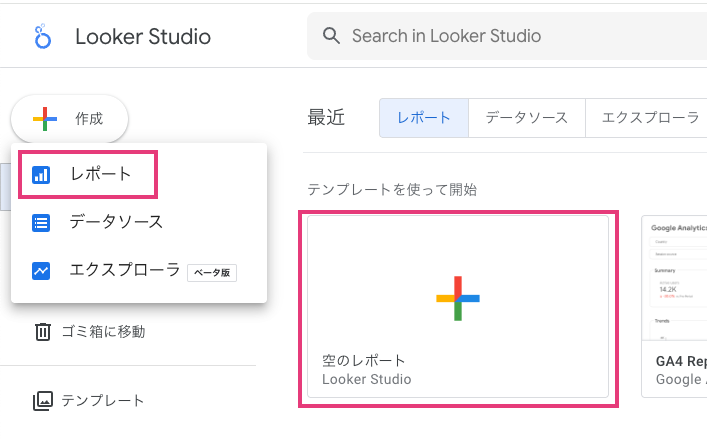Choose データソース in the create menu

point(116,222)
